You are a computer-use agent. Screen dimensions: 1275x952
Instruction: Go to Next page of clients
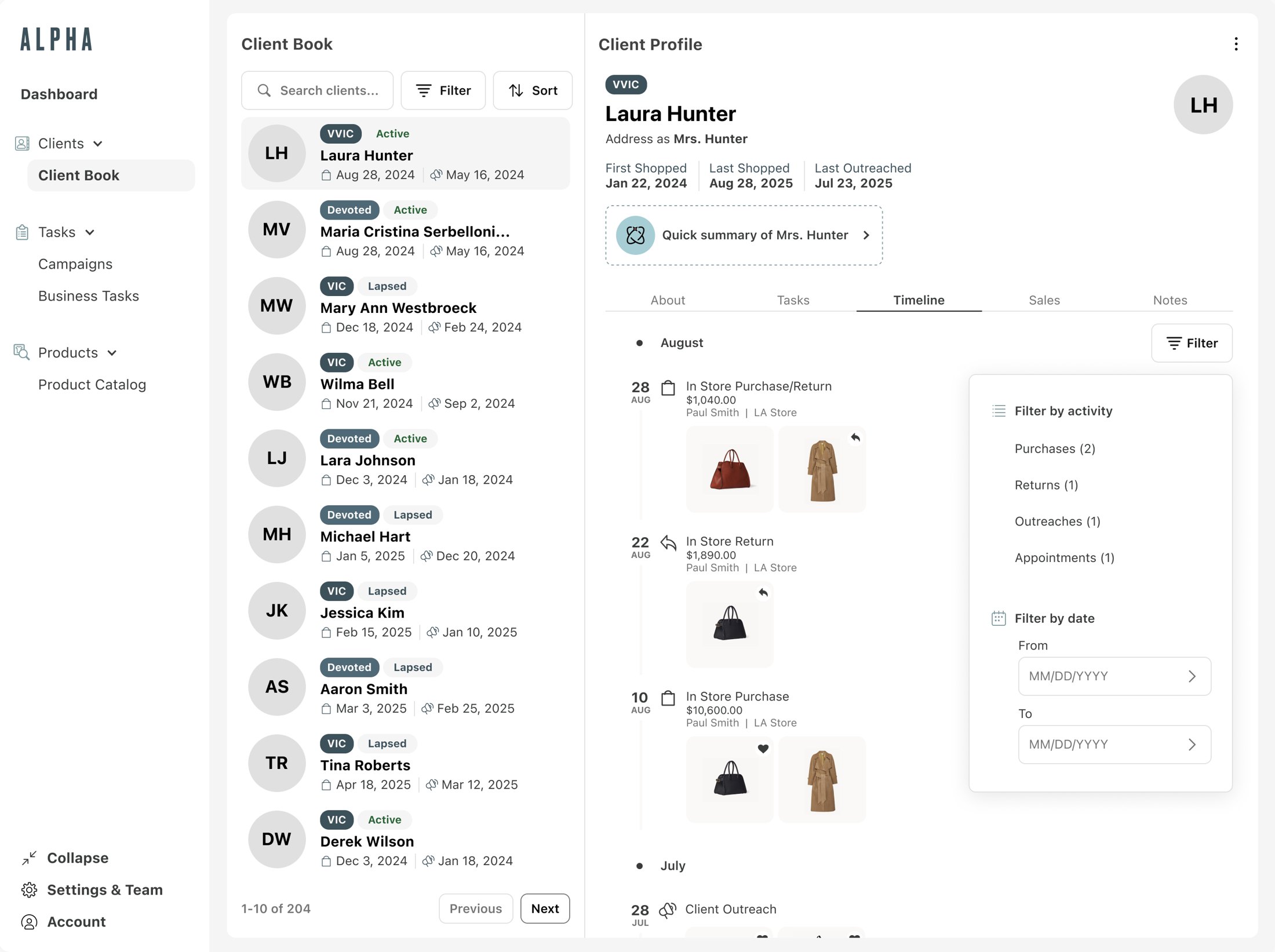pos(545,909)
